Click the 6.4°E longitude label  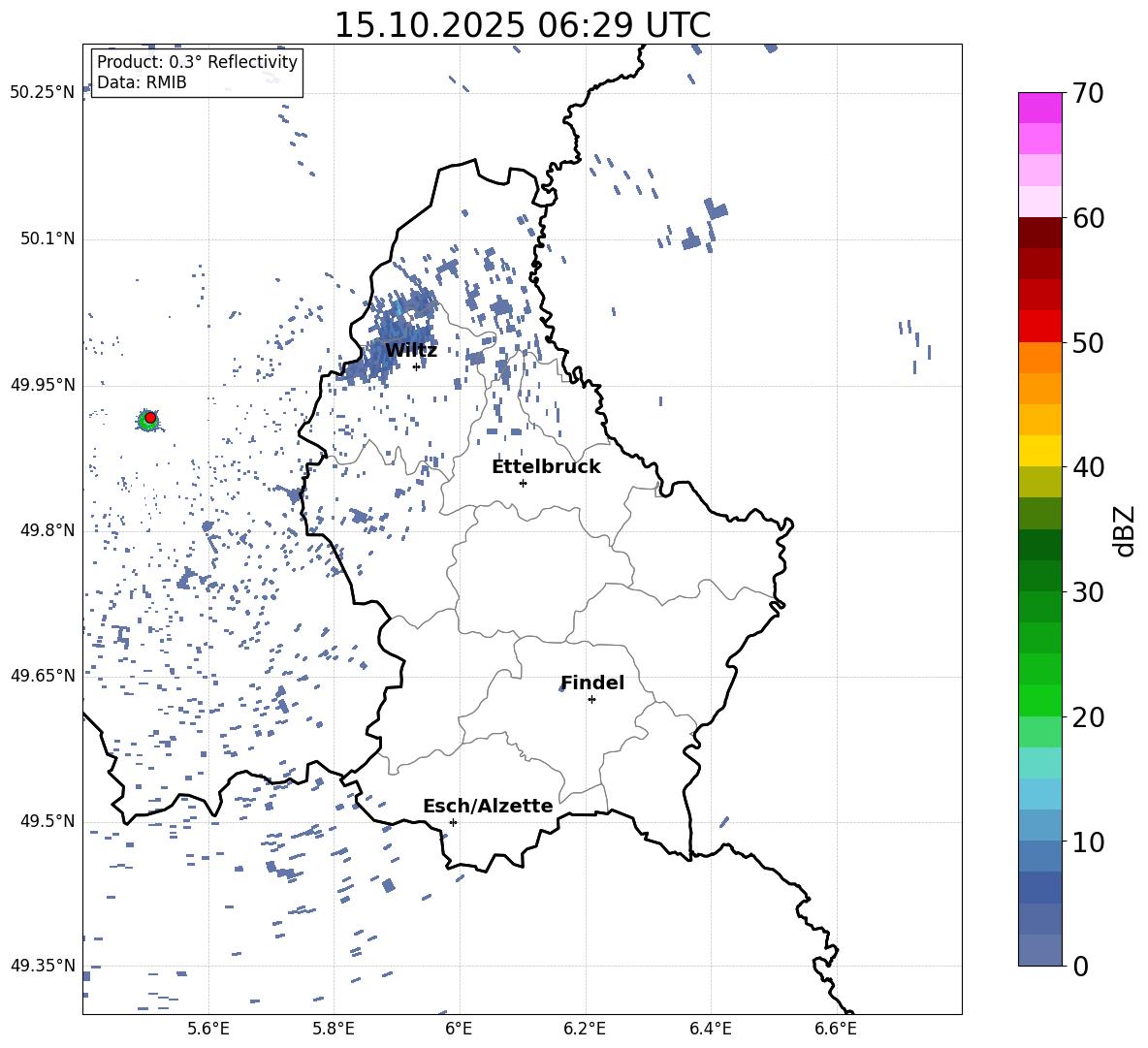(x=710, y=1029)
